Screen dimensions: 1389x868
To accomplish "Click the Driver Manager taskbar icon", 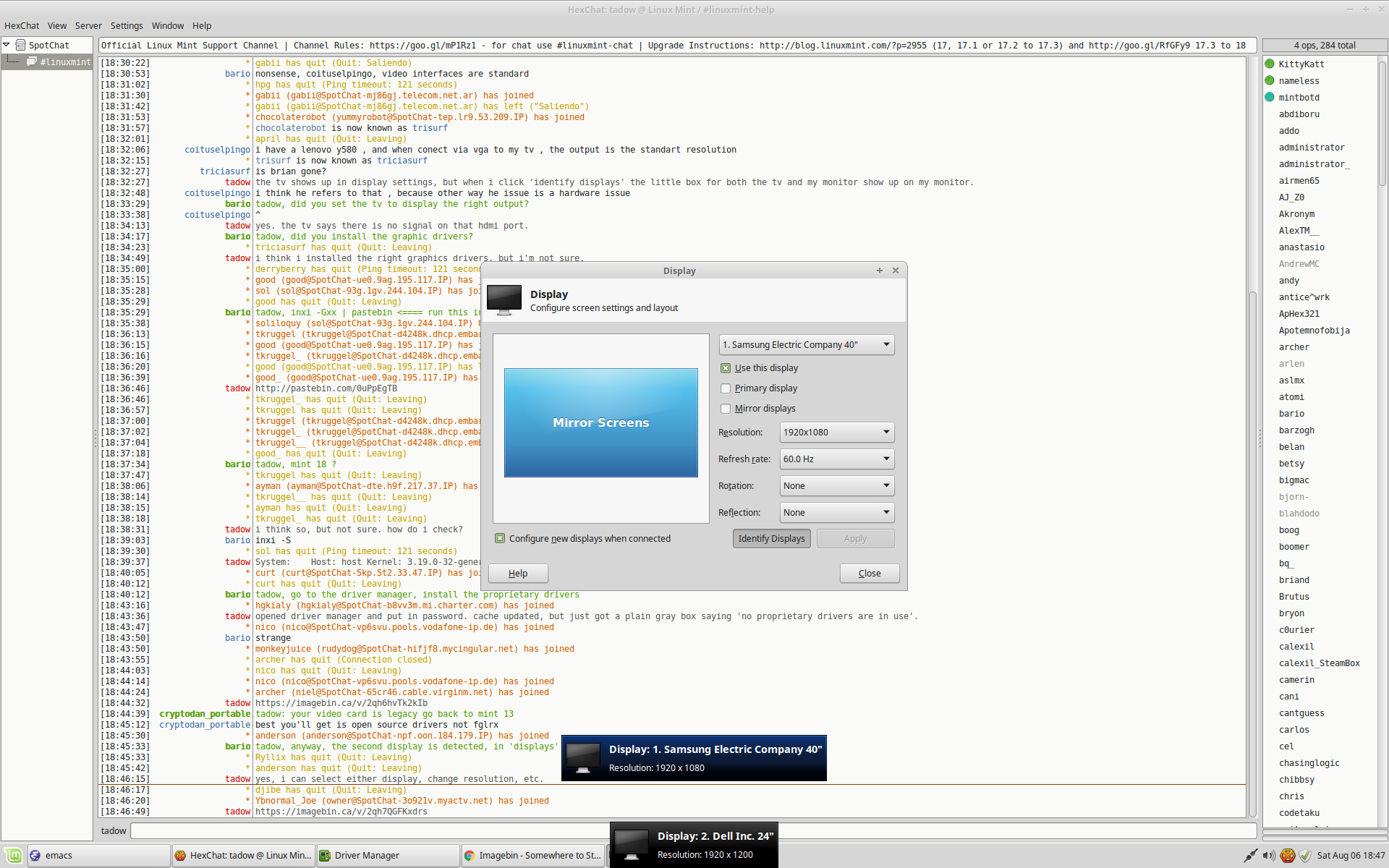I will [x=325, y=856].
